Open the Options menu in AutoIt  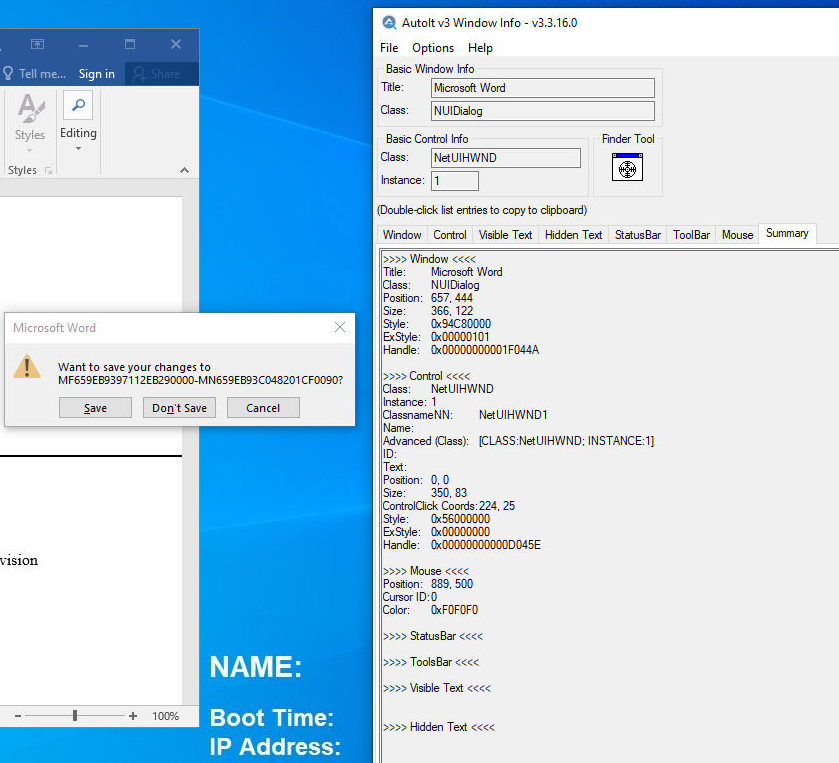pyautogui.click(x=433, y=48)
